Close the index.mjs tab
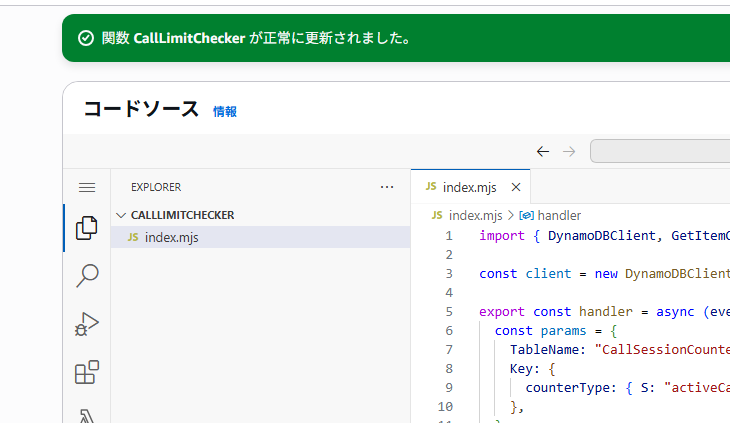 (516, 187)
